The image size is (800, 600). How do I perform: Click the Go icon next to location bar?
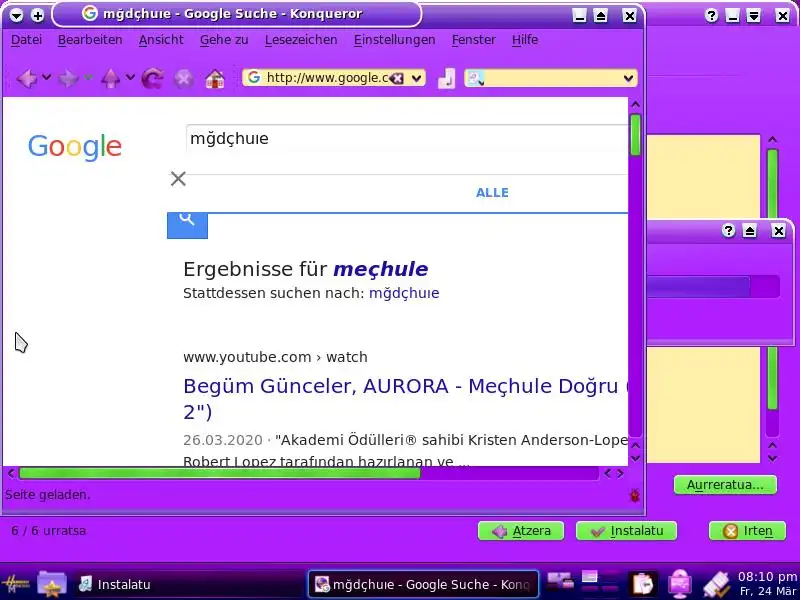(446, 79)
